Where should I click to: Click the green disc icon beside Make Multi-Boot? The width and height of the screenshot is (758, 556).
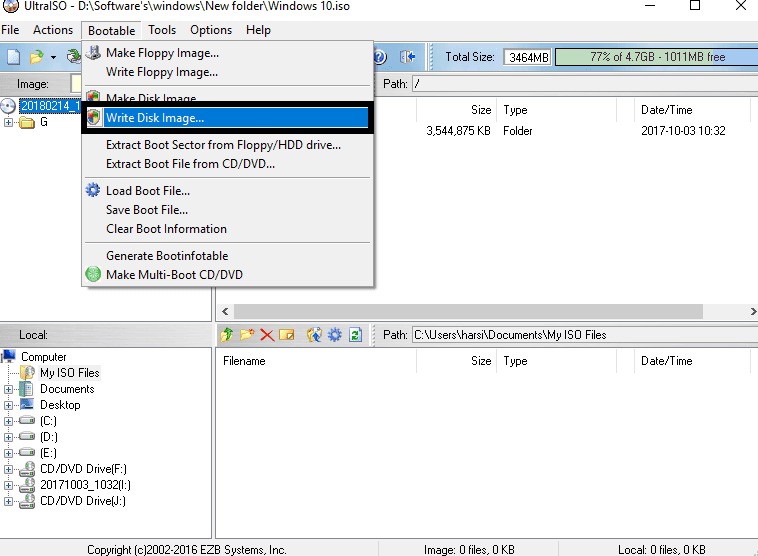coord(93,274)
